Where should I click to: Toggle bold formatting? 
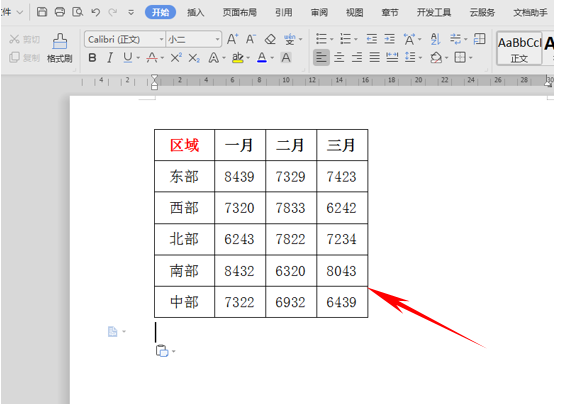[92, 58]
